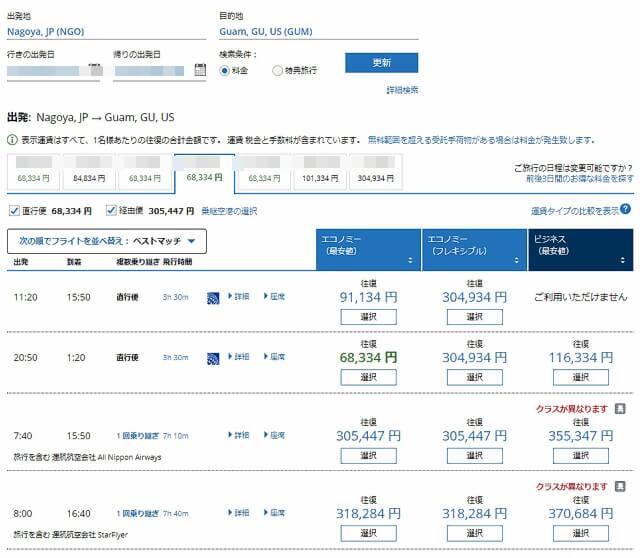
Task: Uncheck the 経由便 checkbox
Action: tap(111, 211)
